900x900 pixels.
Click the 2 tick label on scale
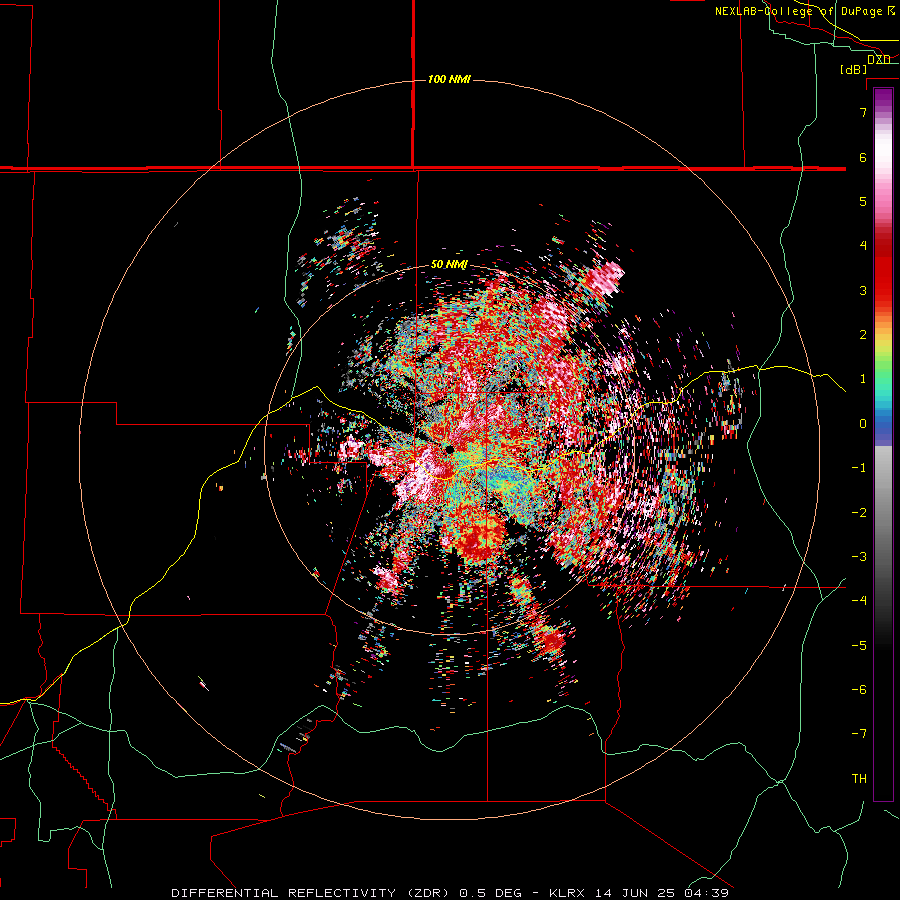(863, 335)
